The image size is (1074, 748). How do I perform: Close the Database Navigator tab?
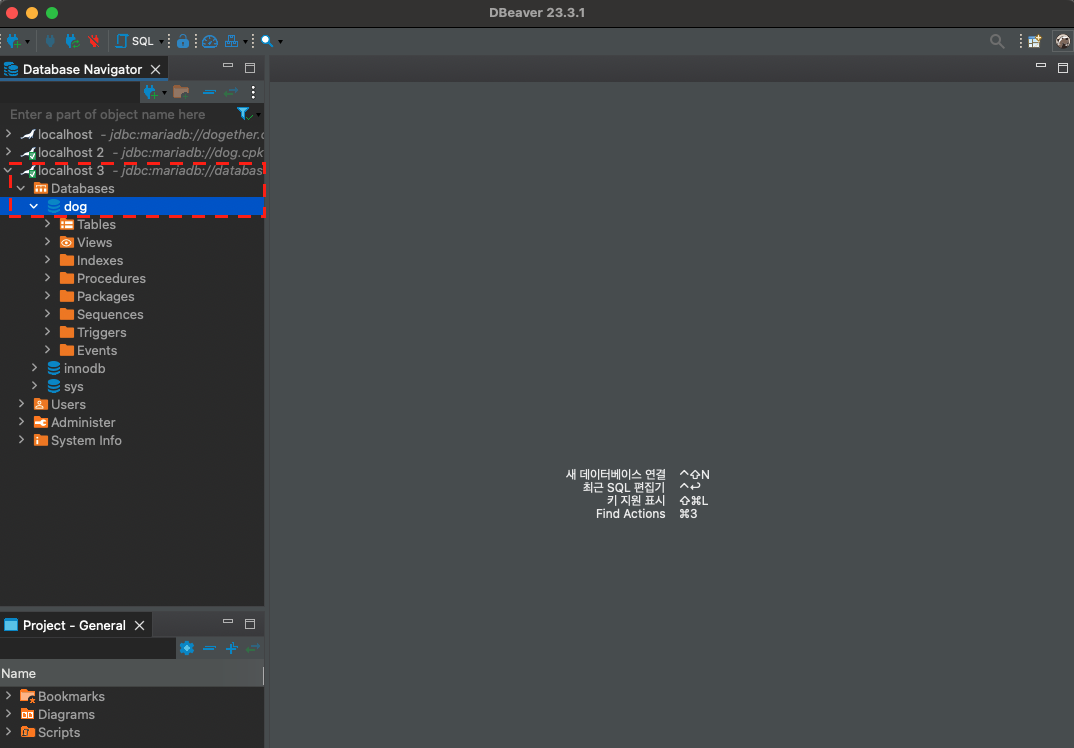point(155,69)
